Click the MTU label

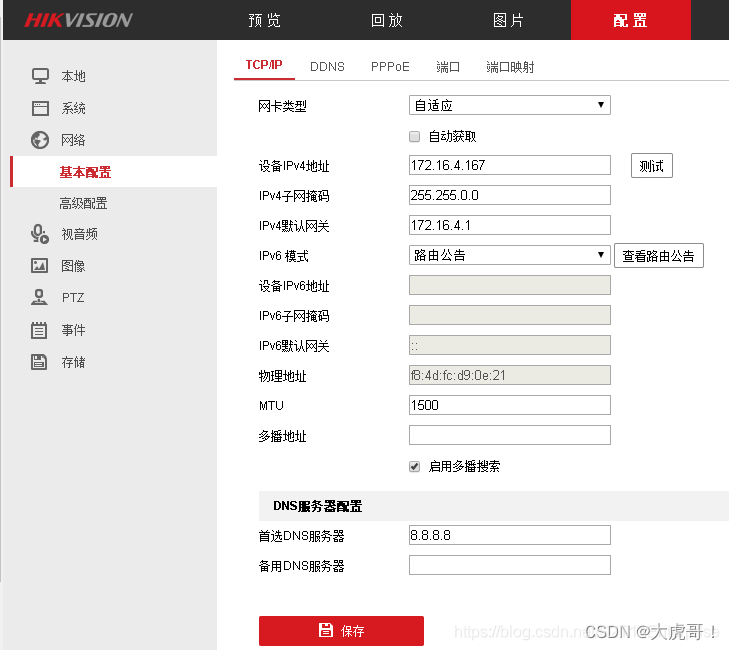(271, 405)
